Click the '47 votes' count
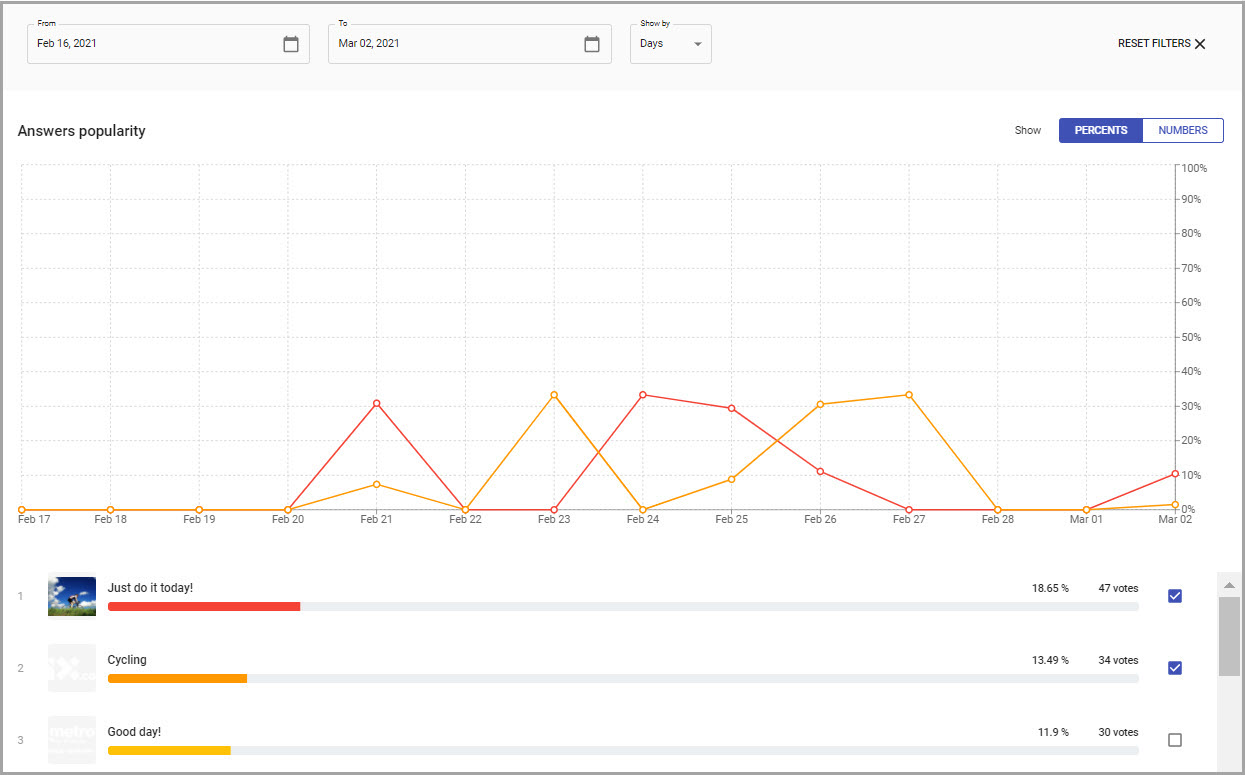This screenshot has width=1245, height=775. click(x=1118, y=588)
